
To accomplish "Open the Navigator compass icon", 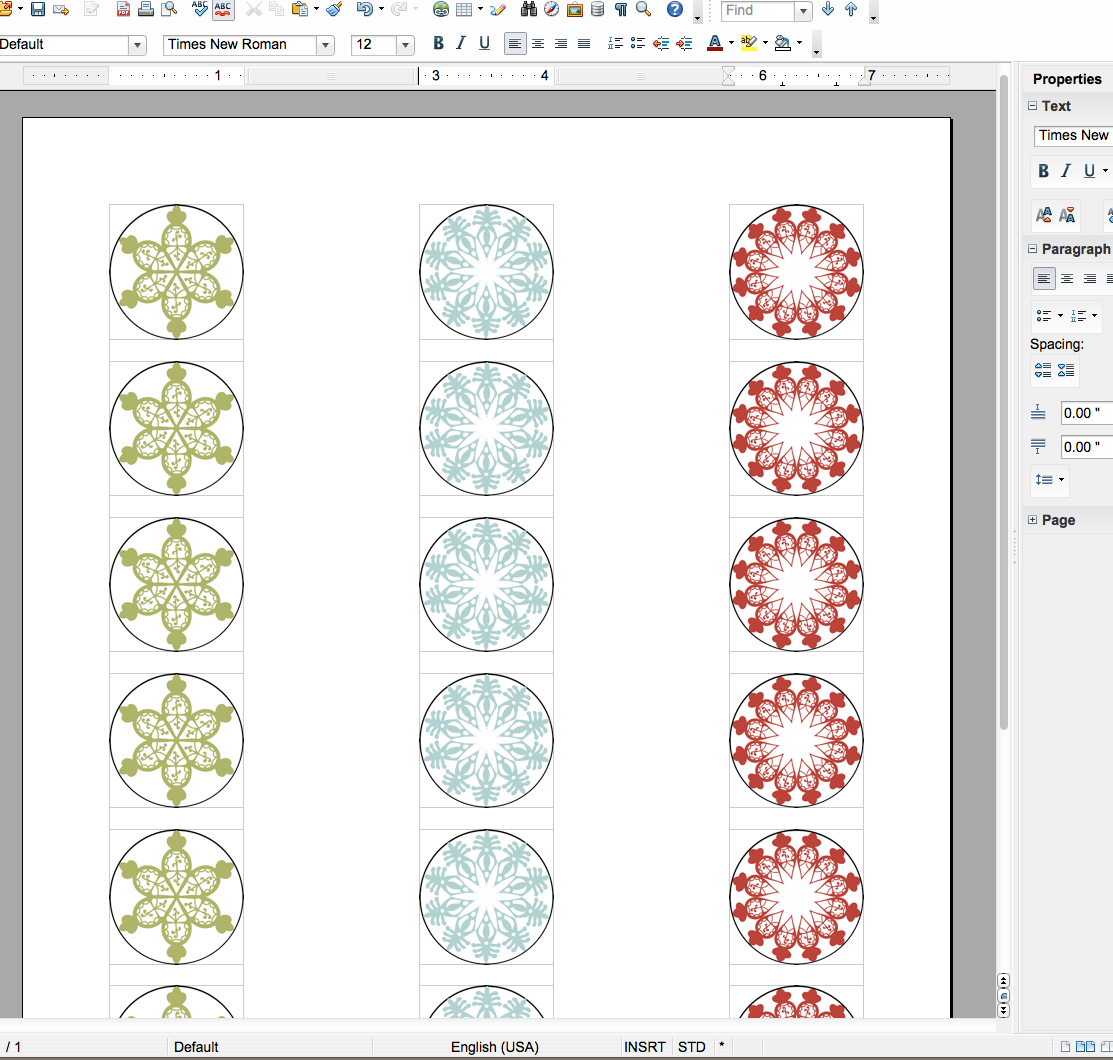I will [x=551, y=10].
